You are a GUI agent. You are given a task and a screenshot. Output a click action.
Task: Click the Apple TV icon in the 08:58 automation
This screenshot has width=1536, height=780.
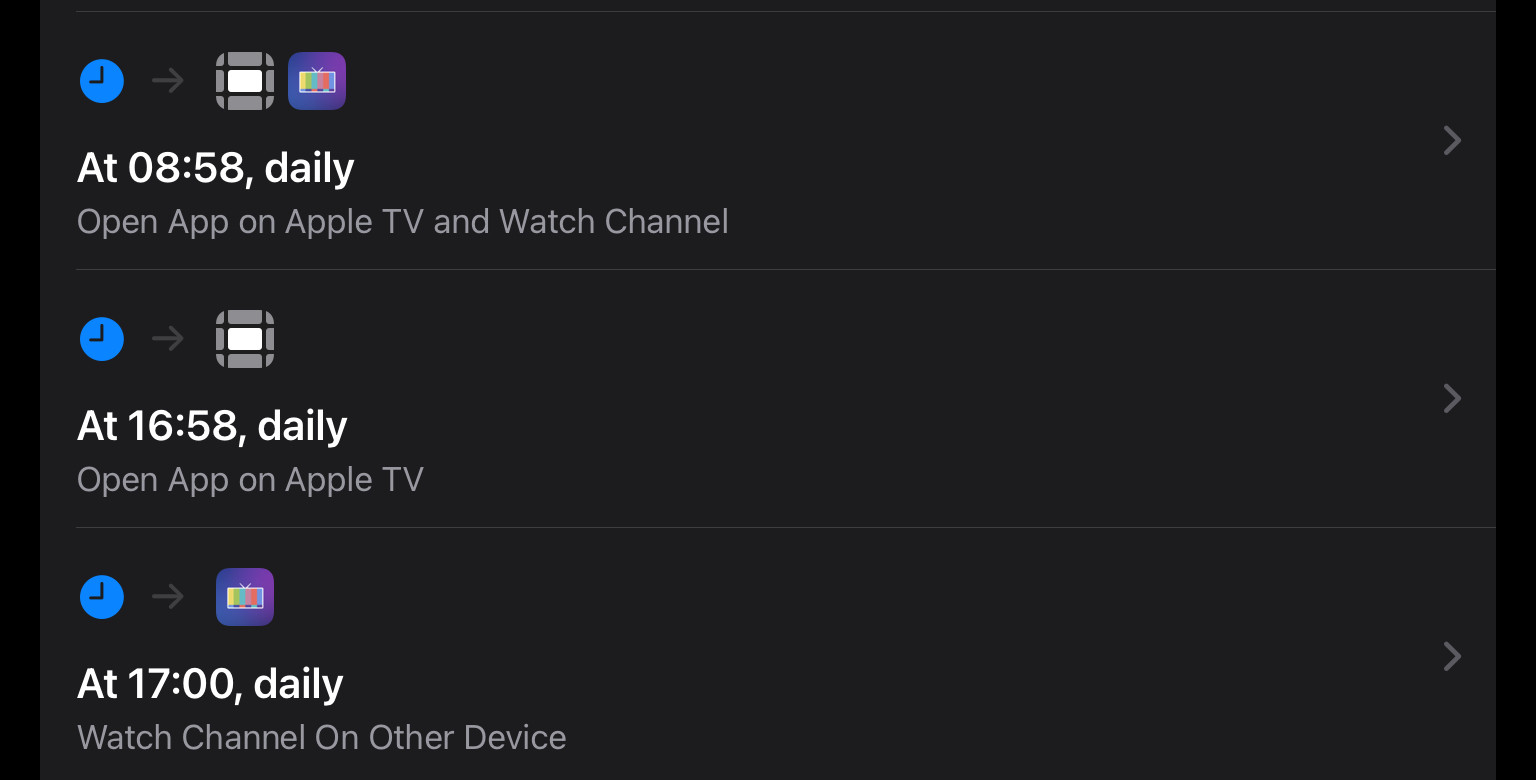(x=245, y=81)
